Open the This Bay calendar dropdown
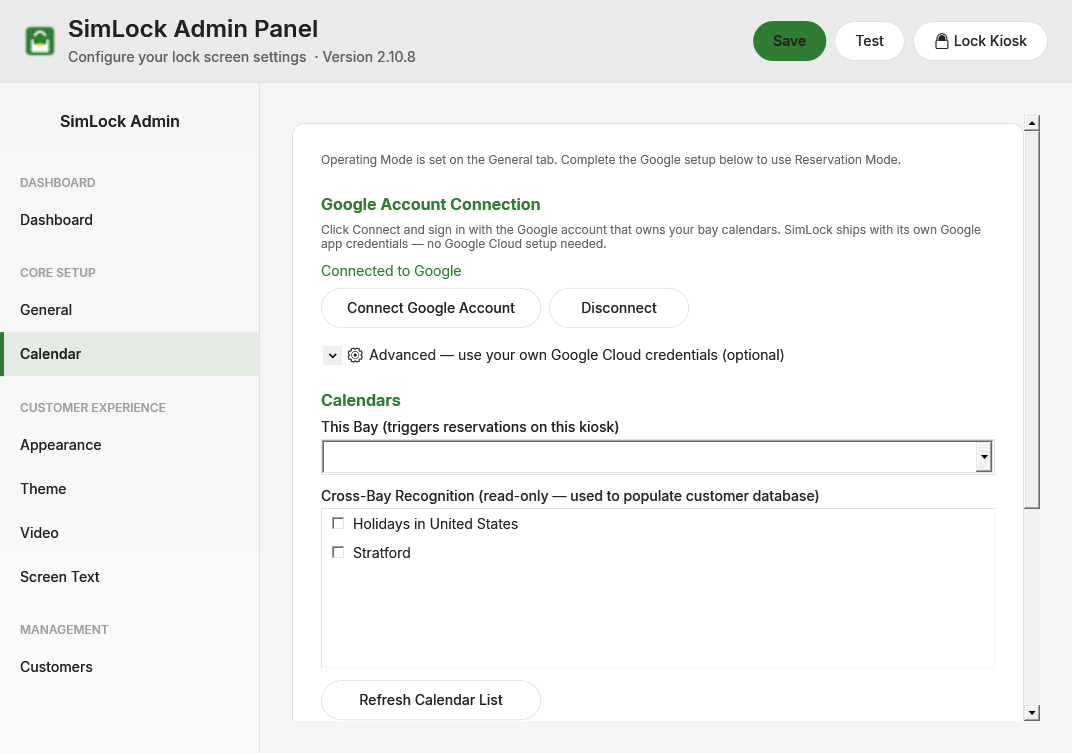1072x753 pixels. tap(657, 457)
